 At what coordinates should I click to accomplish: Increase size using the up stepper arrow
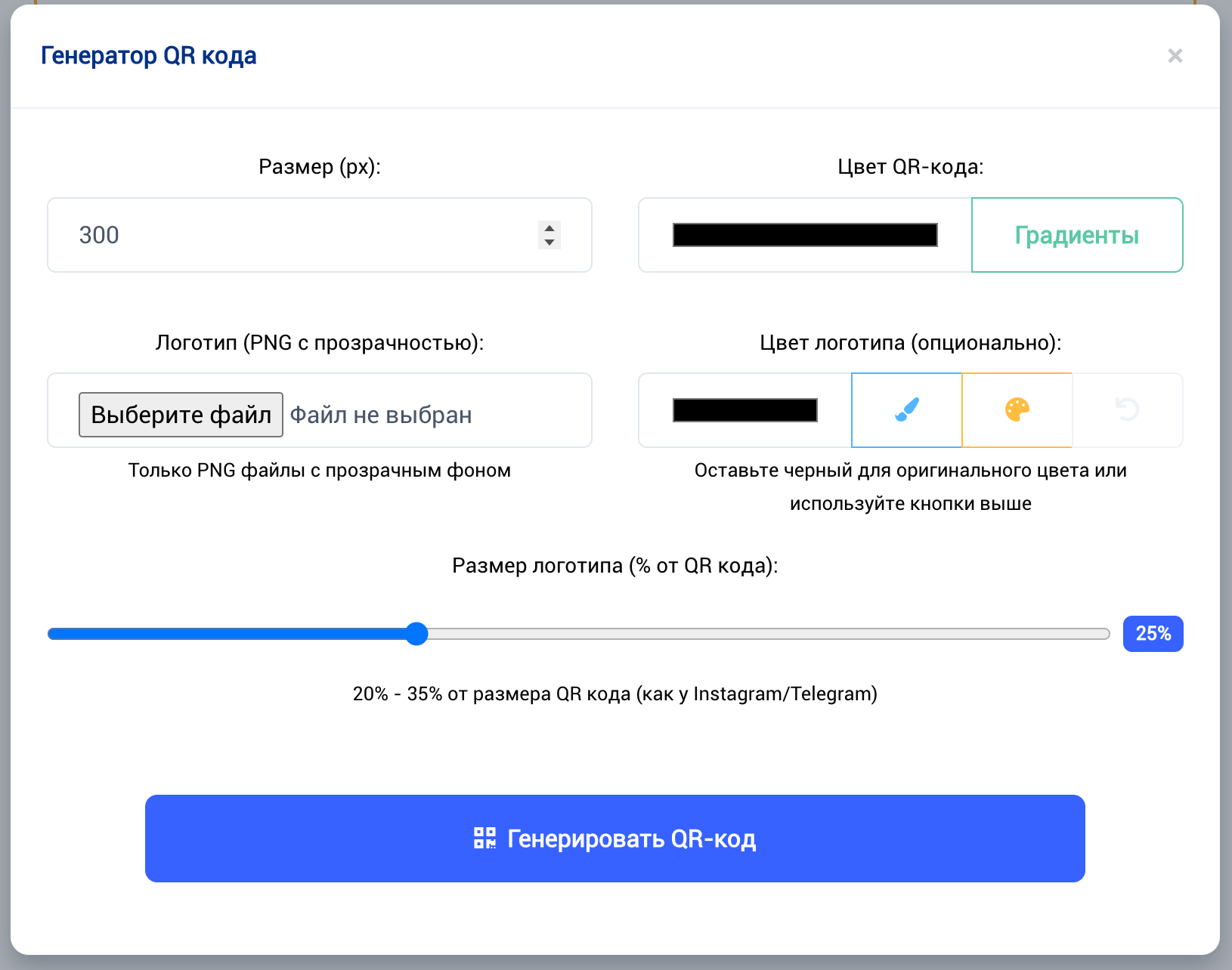tap(549, 229)
